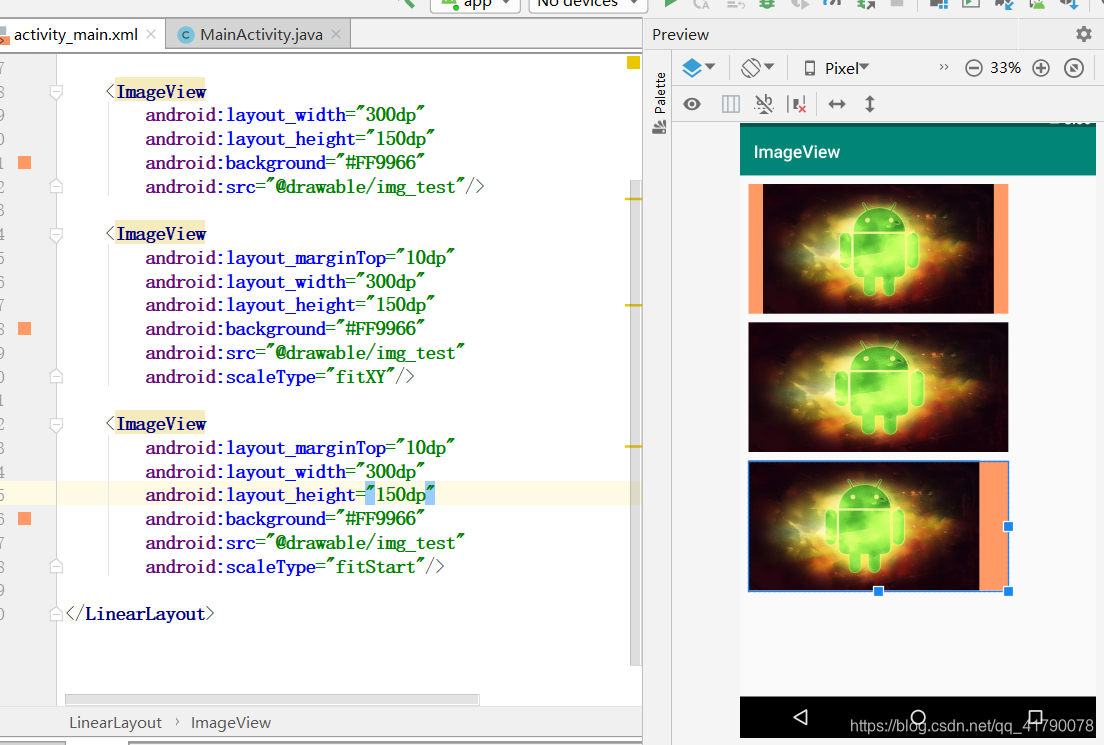Open the app run configuration dropdown

(475, 4)
